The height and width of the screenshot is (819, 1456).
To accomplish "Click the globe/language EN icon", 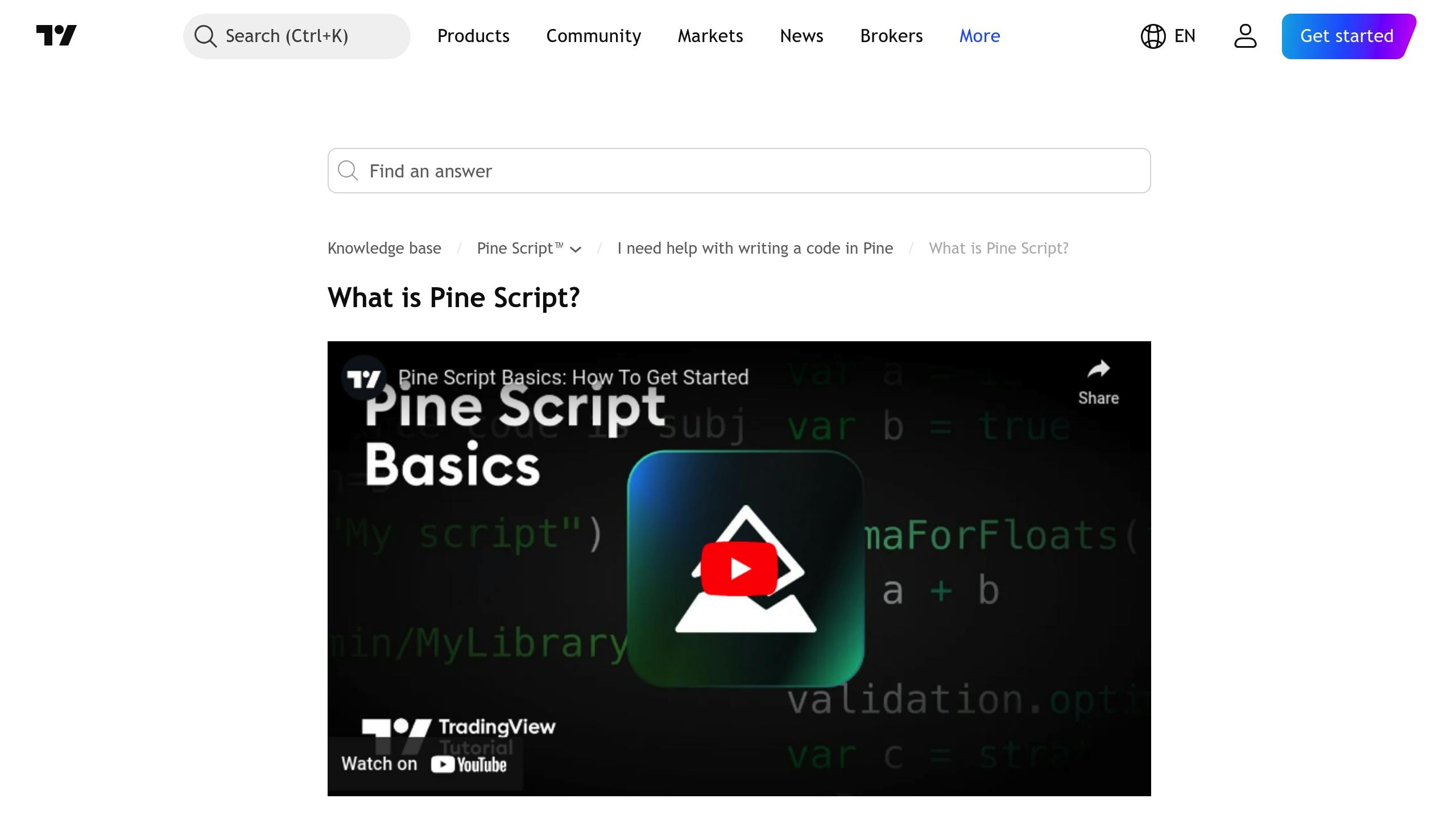I will click(1167, 36).
